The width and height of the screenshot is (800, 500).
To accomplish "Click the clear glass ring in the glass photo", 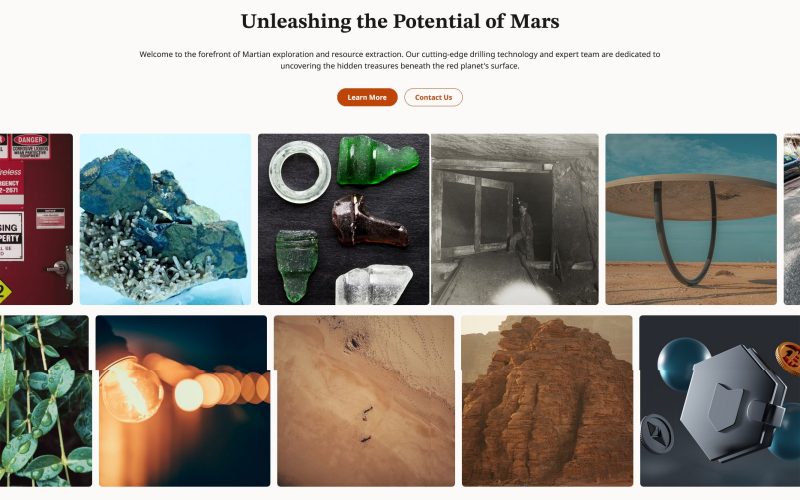I will pyautogui.click(x=300, y=172).
